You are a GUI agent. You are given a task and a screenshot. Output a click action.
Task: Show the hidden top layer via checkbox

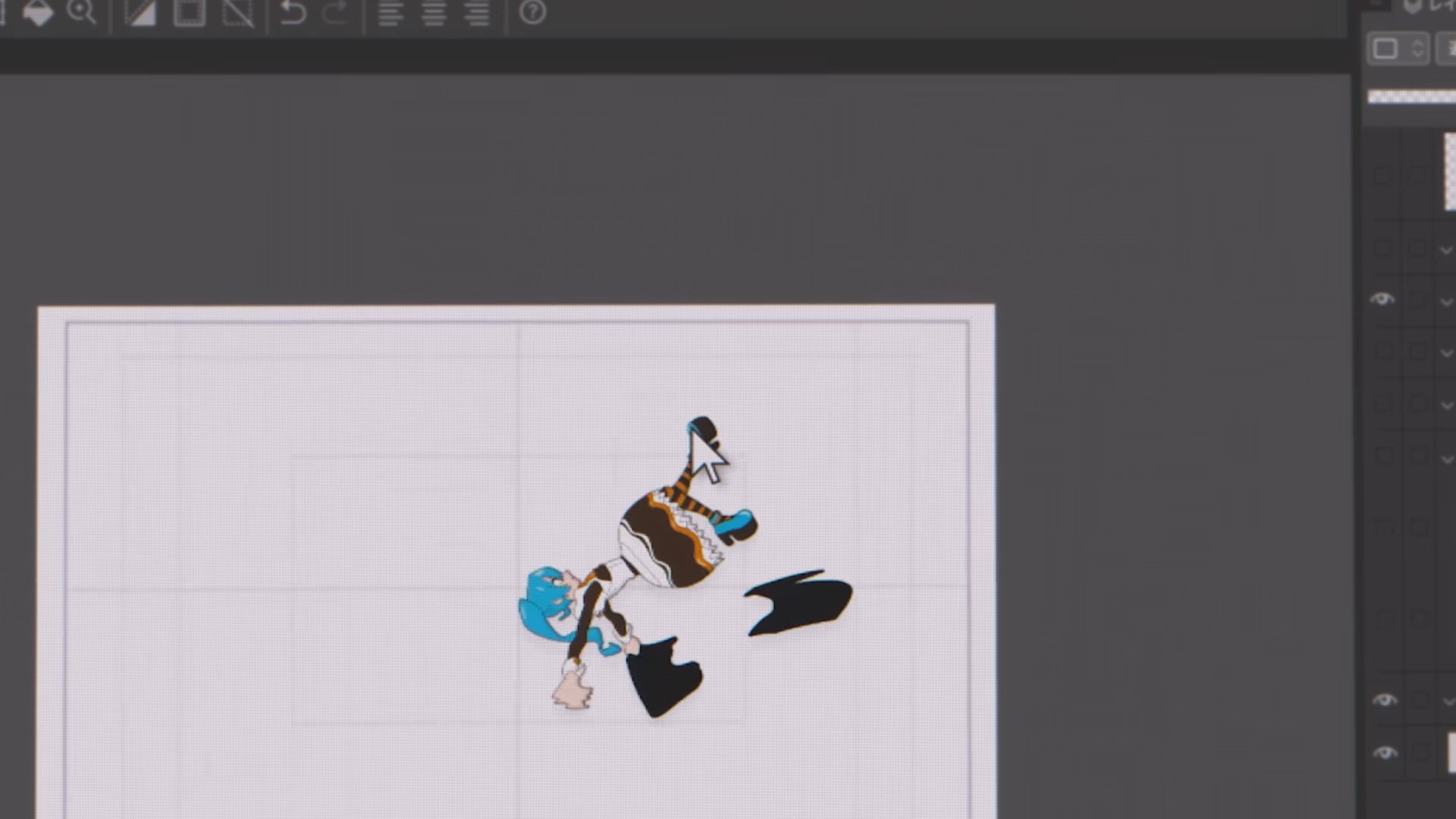(x=1382, y=176)
